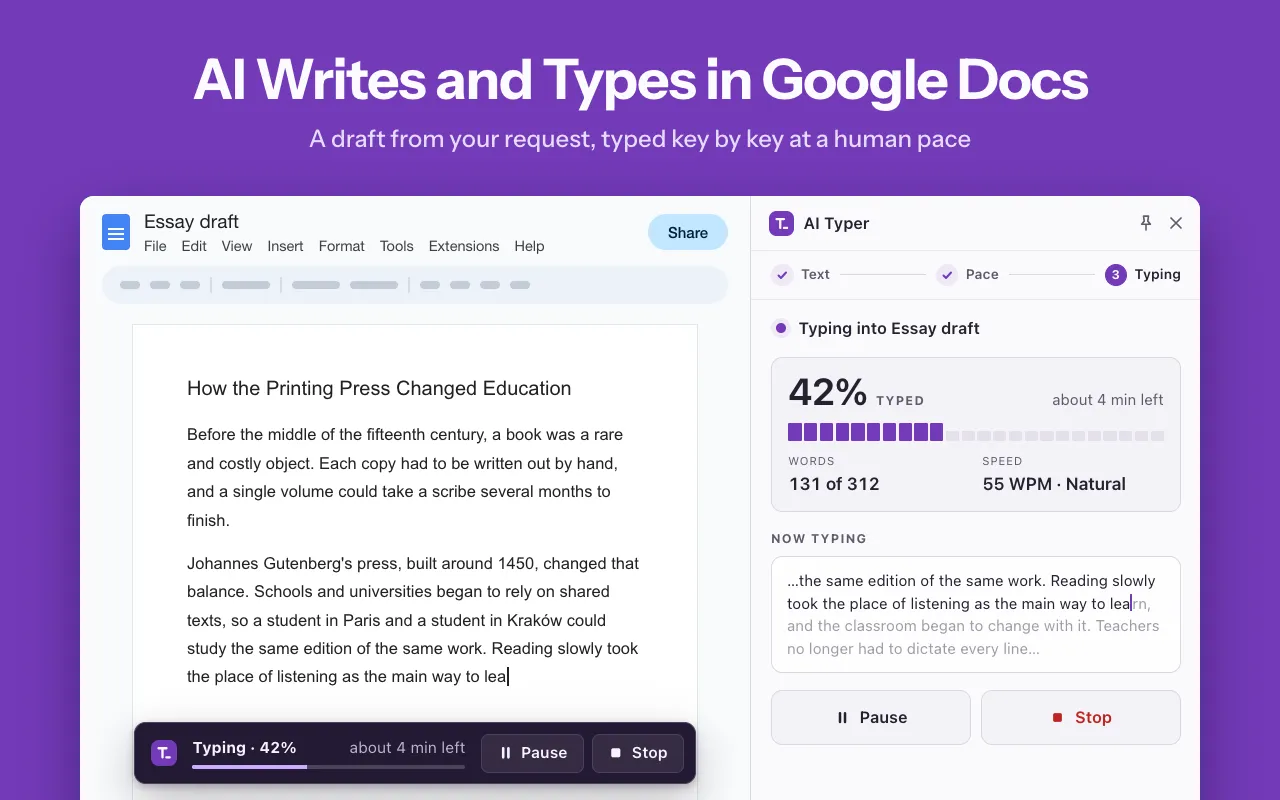Select the Typing step tab
Screen dimensions: 1280x800
(x=1143, y=274)
